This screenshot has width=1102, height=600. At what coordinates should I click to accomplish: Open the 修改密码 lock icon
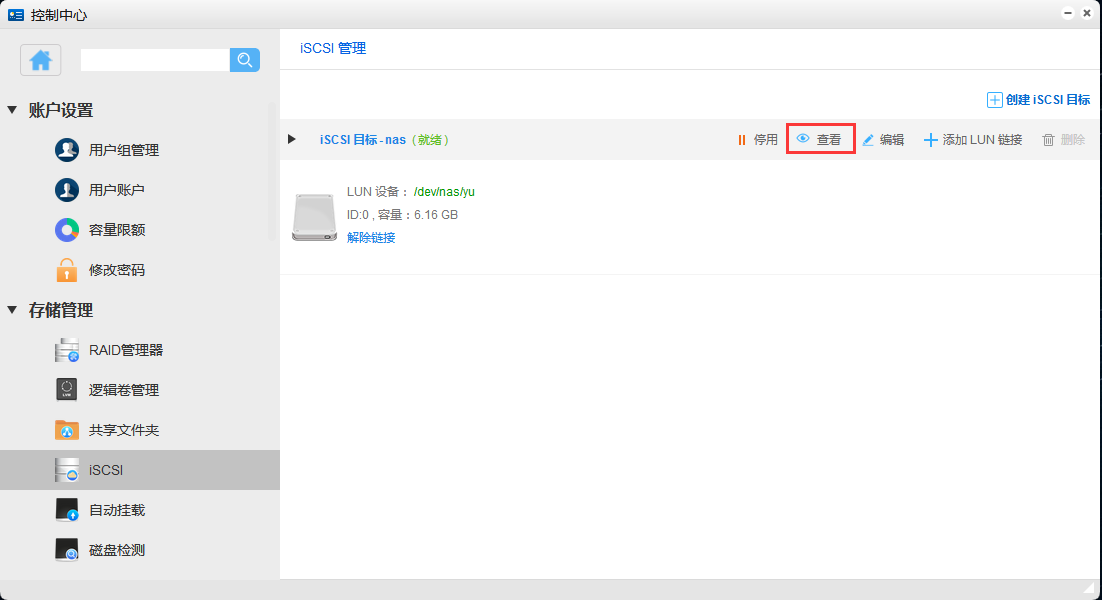(67, 270)
